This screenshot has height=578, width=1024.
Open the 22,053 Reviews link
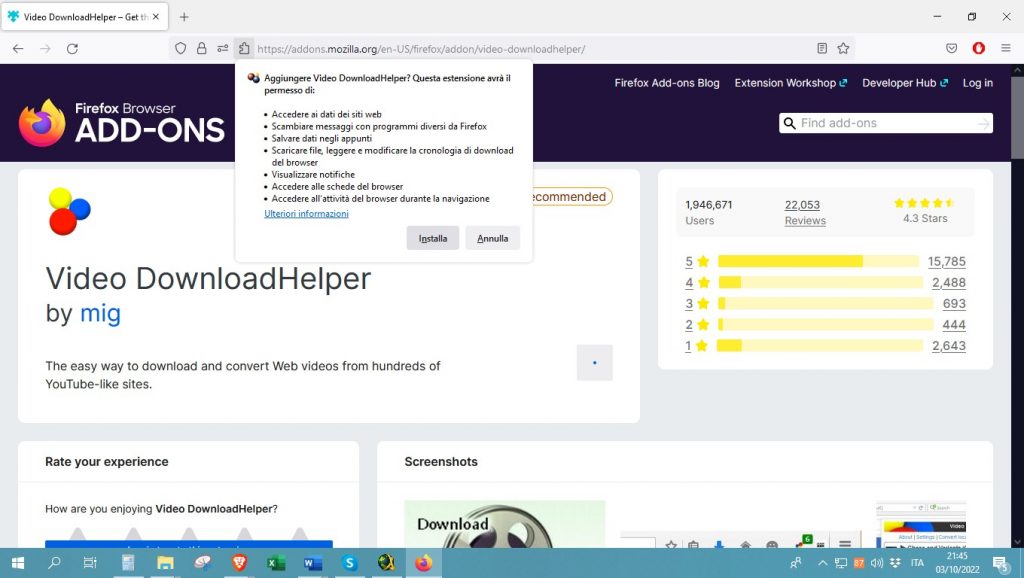tap(804, 212)
